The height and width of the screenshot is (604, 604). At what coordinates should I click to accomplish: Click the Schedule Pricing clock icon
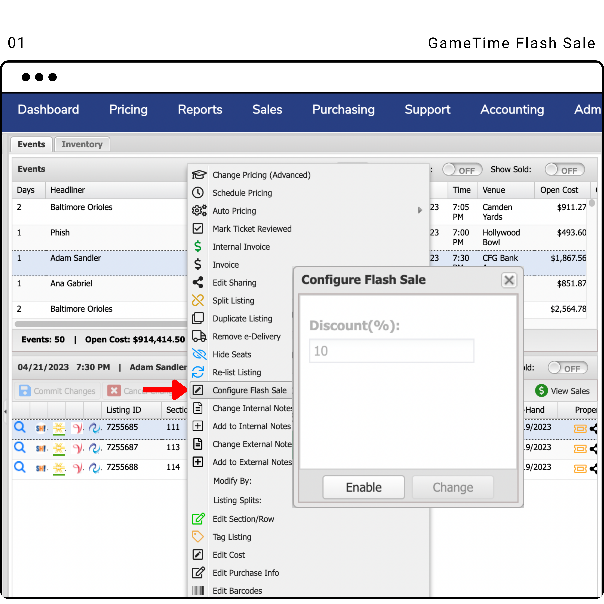click(198, 193)
